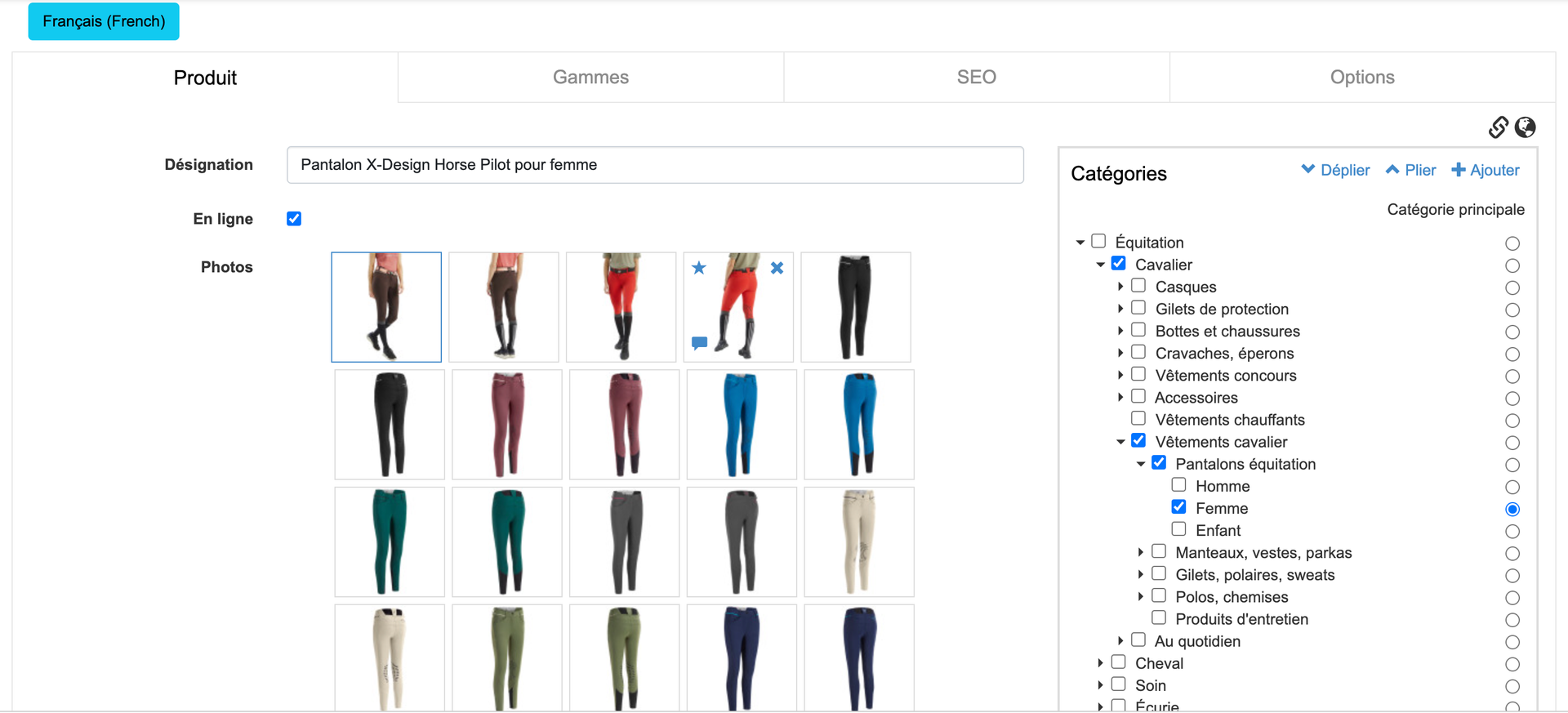Click Plier to fold all categories
This screenshot has width=1568, height=713.
tap(1411, 170)
